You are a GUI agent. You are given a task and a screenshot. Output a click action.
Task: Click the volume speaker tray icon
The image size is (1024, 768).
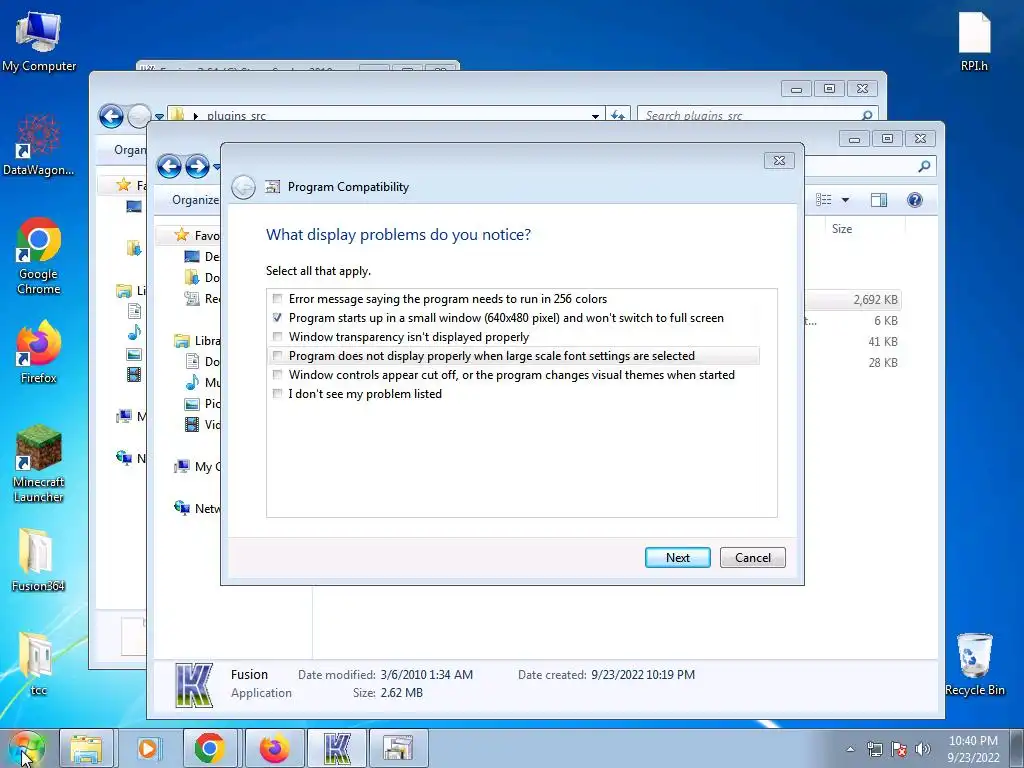tap(922, 750)
